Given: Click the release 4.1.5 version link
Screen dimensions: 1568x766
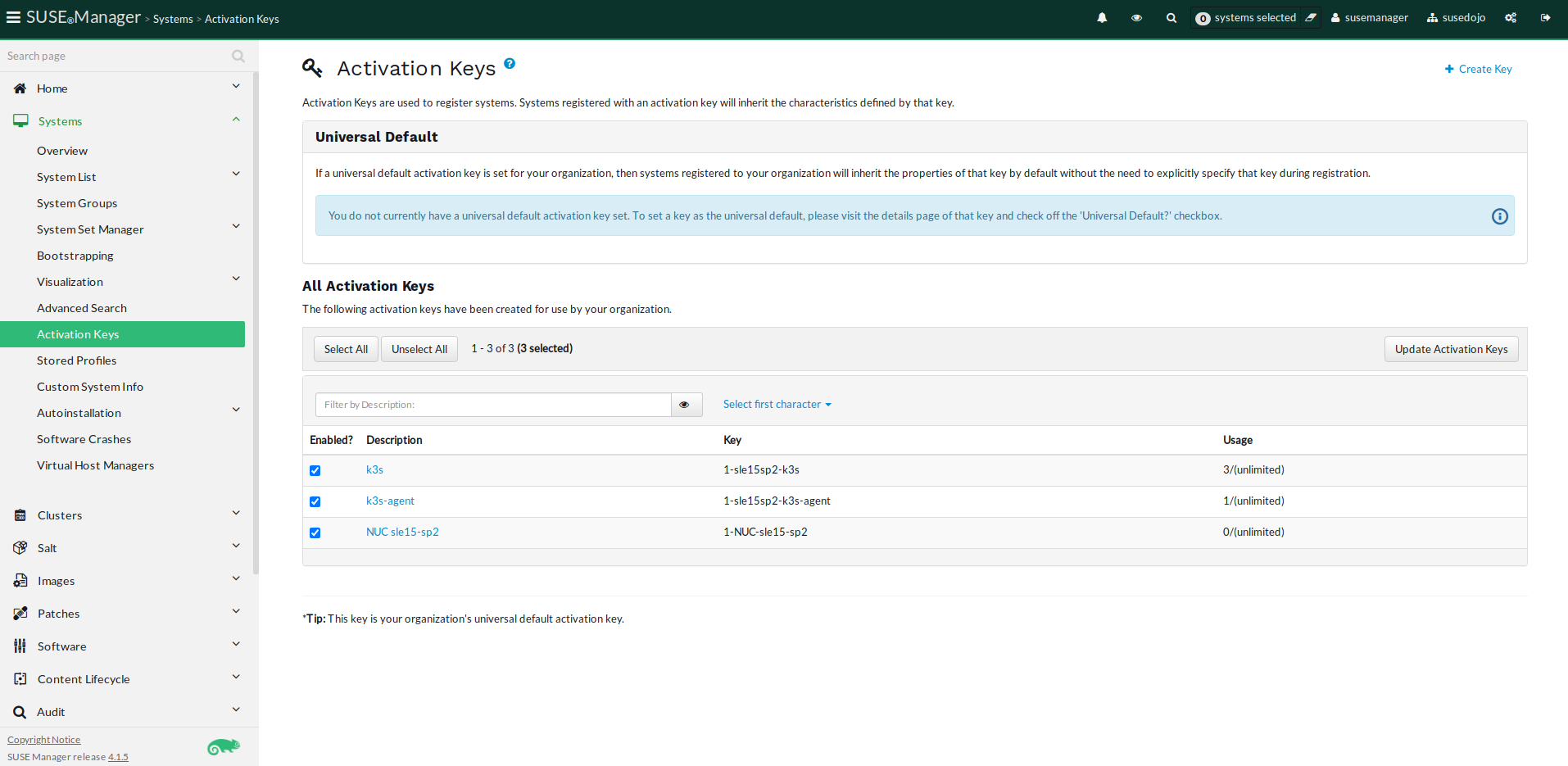Looking at the screenshot, I should pos(118,757).
